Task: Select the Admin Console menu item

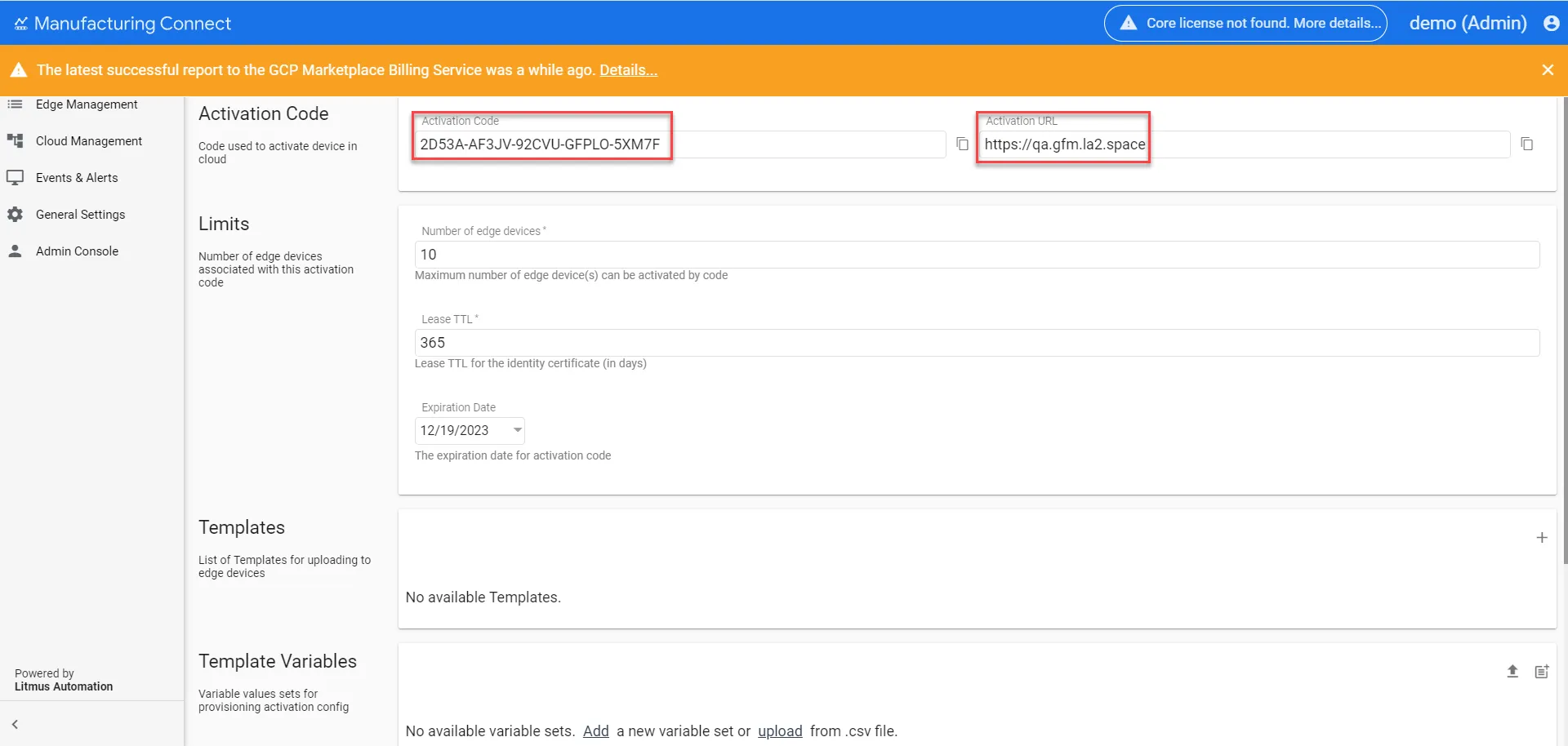Action: coord(78,251)
